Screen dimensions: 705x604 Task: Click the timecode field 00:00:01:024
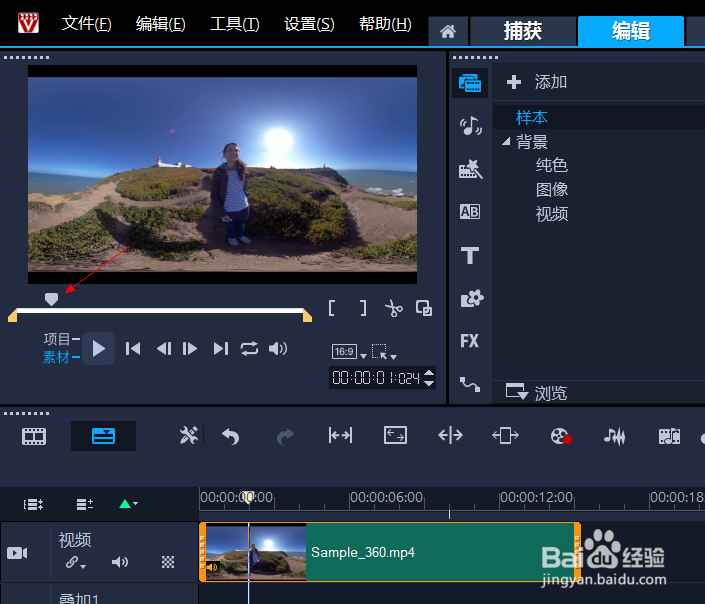pos(376,378)
